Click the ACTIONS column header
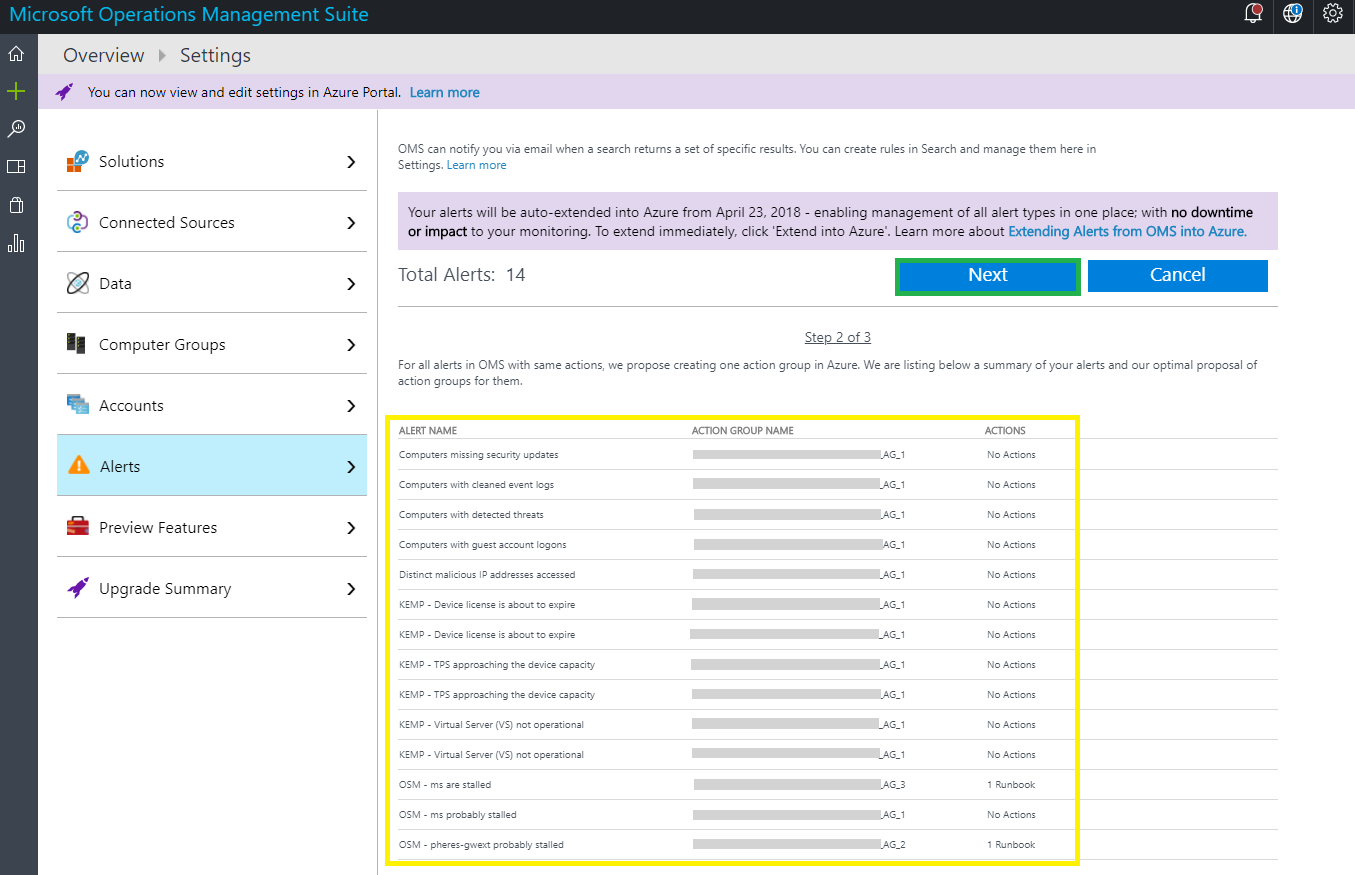Screen dimensions: 1355x875 1005,431
